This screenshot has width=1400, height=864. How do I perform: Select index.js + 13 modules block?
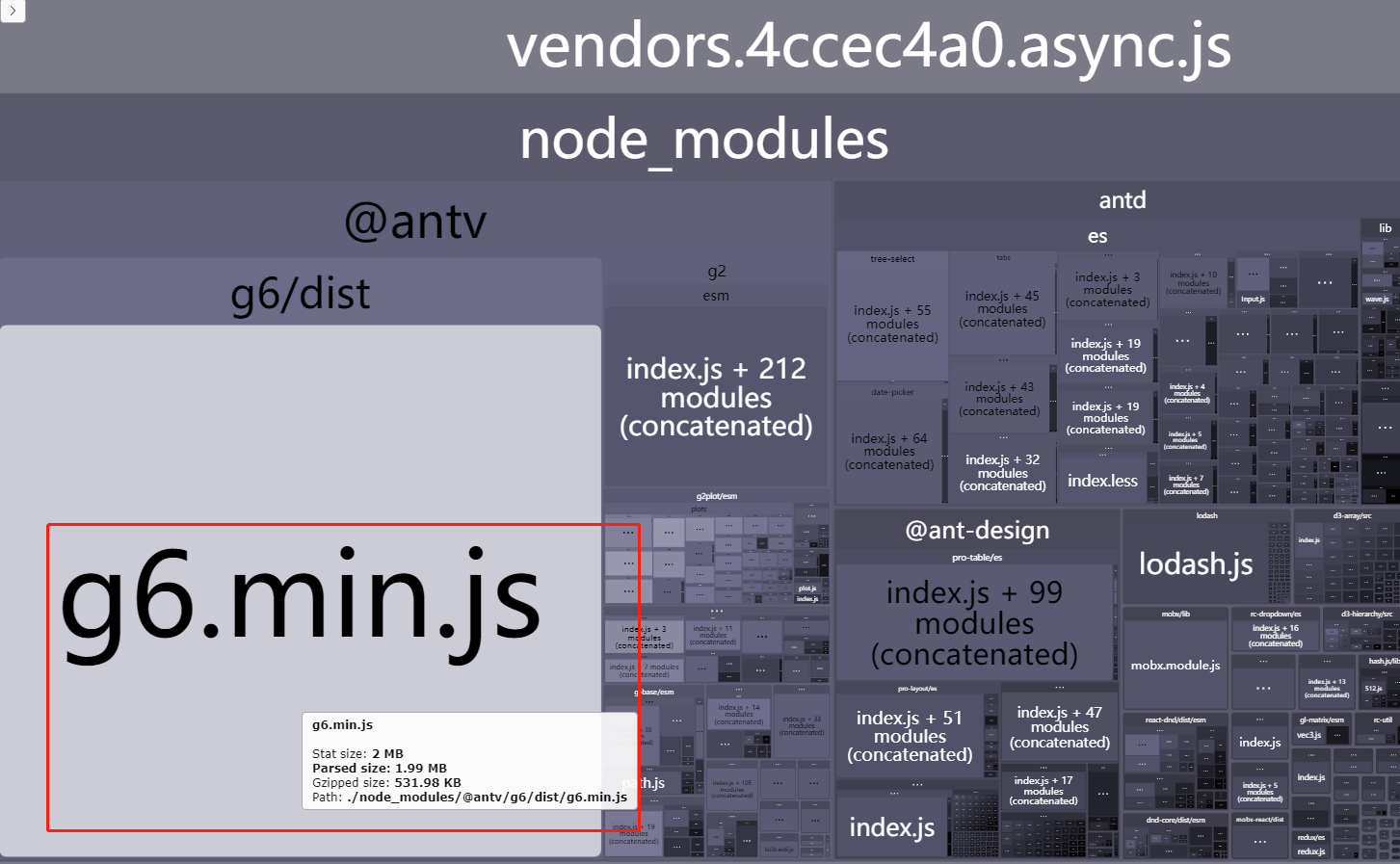pos(1326,688)
